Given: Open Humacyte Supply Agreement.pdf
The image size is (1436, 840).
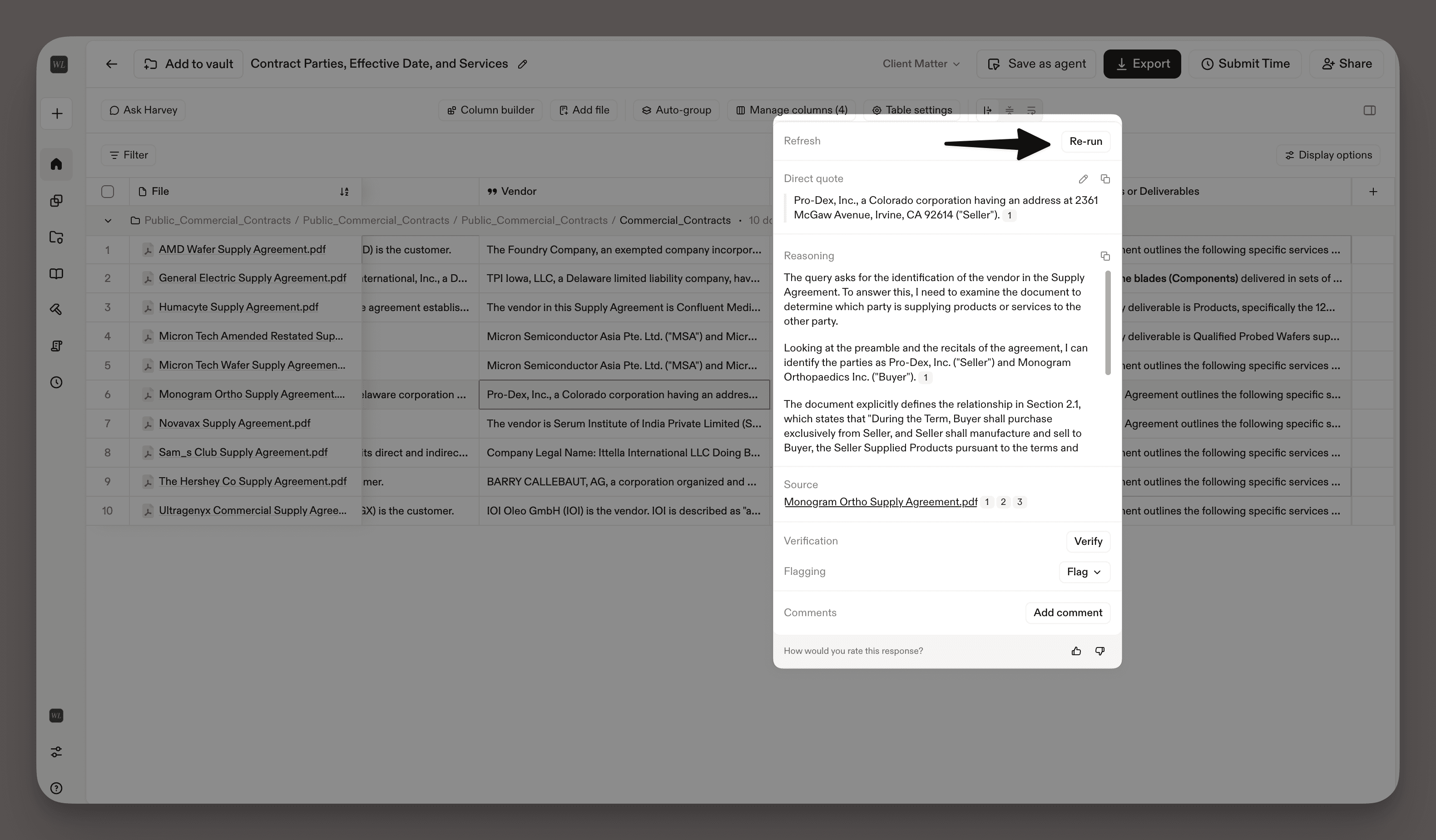Looking at the screenshot, I should tap(238, 307).
